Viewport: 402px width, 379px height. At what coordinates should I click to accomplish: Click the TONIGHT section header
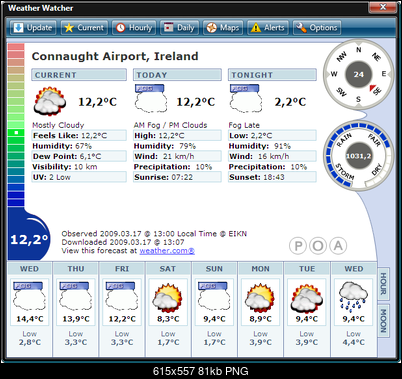[272, 75]
